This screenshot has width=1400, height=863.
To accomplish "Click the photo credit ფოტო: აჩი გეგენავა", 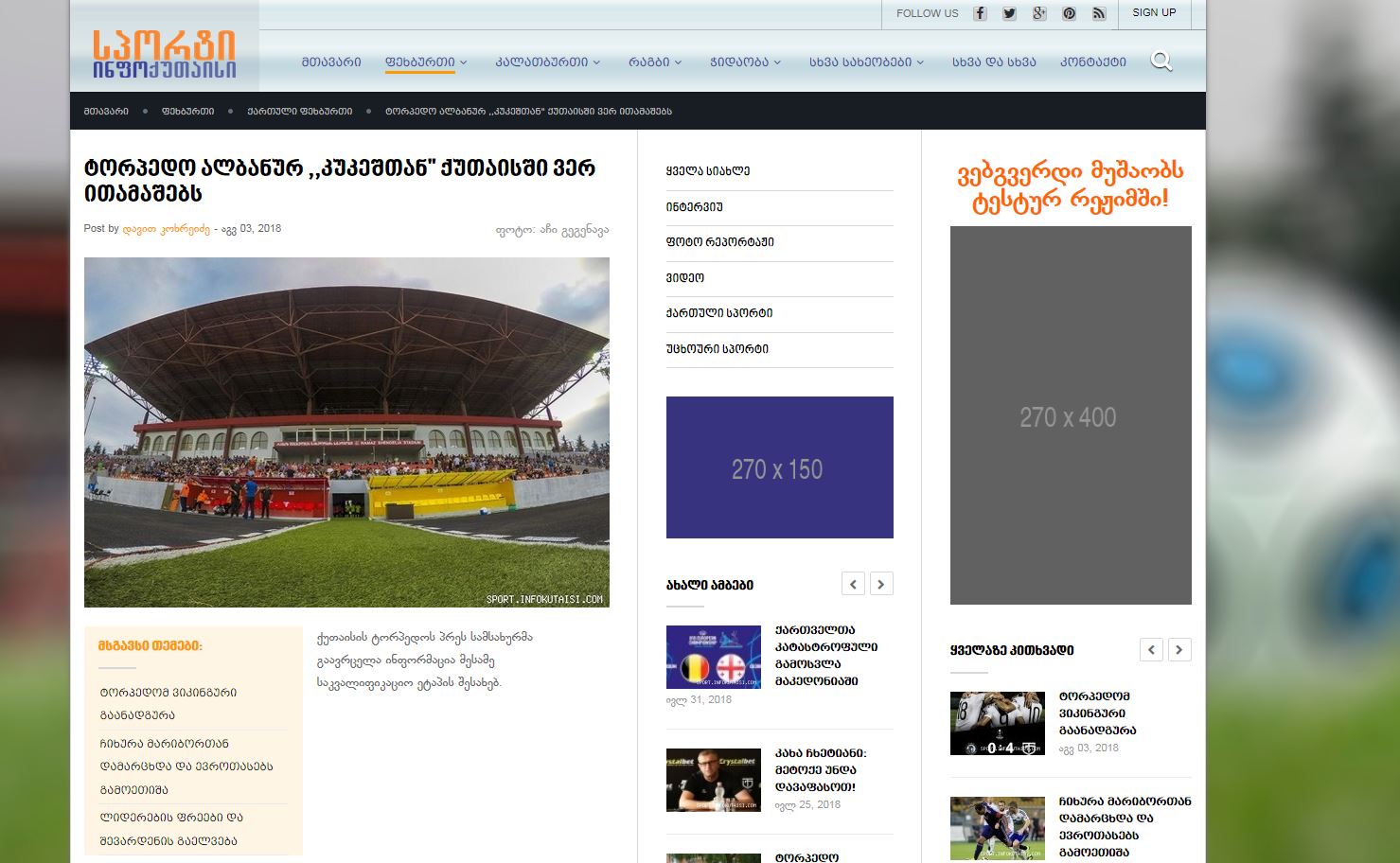I will 552,230.
